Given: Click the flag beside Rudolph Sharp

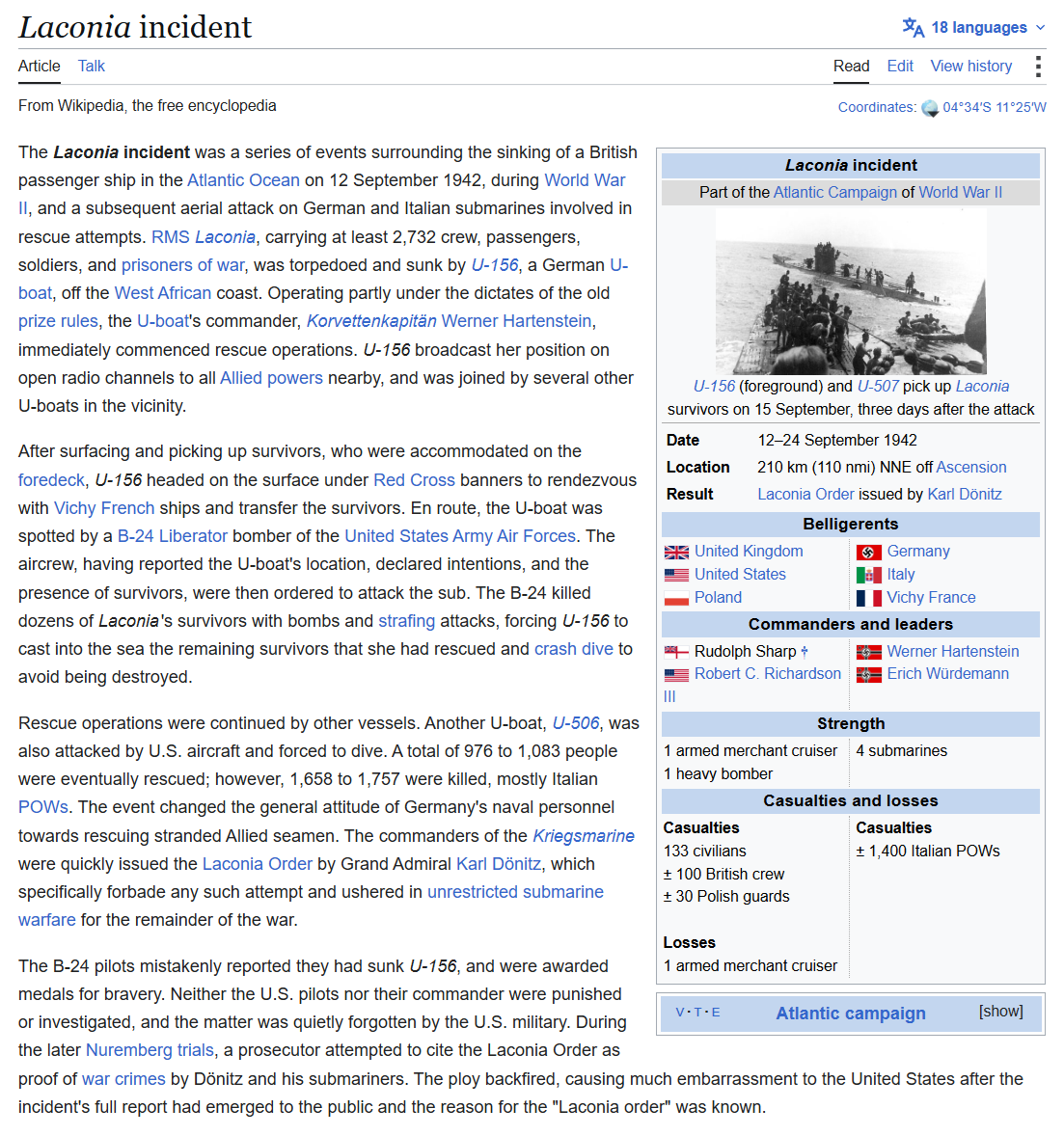Looking at the screenshot, I should 676,652.
